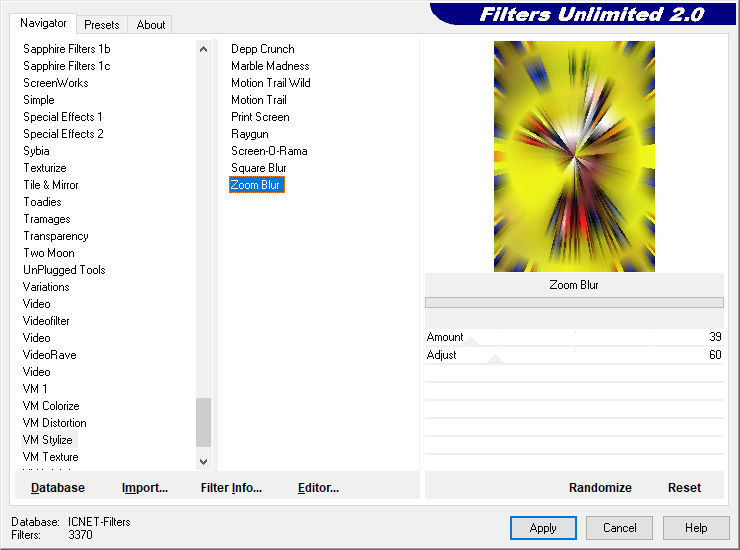Choose the Motion Trail Wild filter
This screenshot has height=550, width=740.
(270, 83)
